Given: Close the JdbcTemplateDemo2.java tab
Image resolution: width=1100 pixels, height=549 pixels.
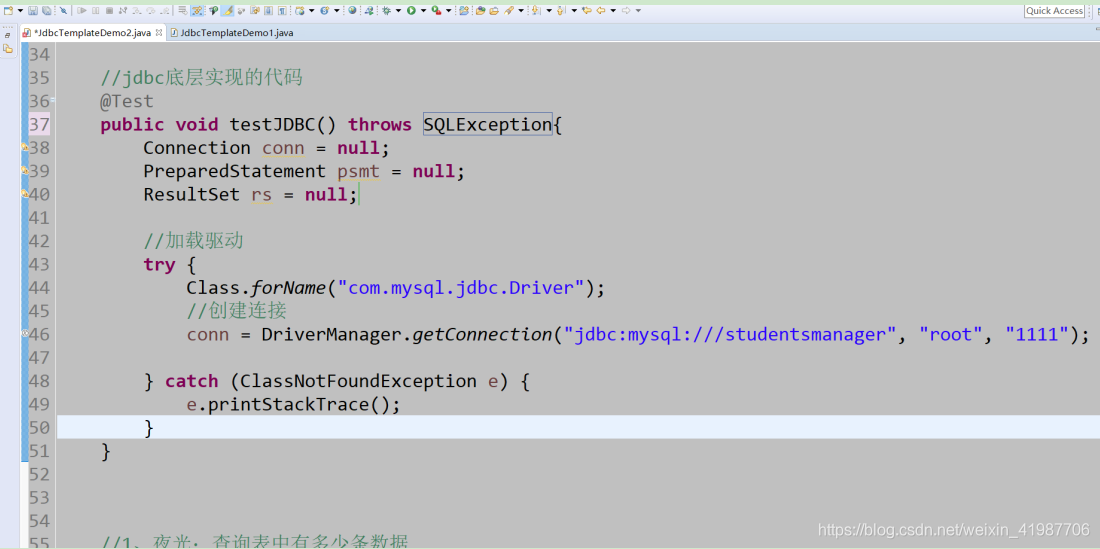Looking at the screenshot, I should 159,32.
